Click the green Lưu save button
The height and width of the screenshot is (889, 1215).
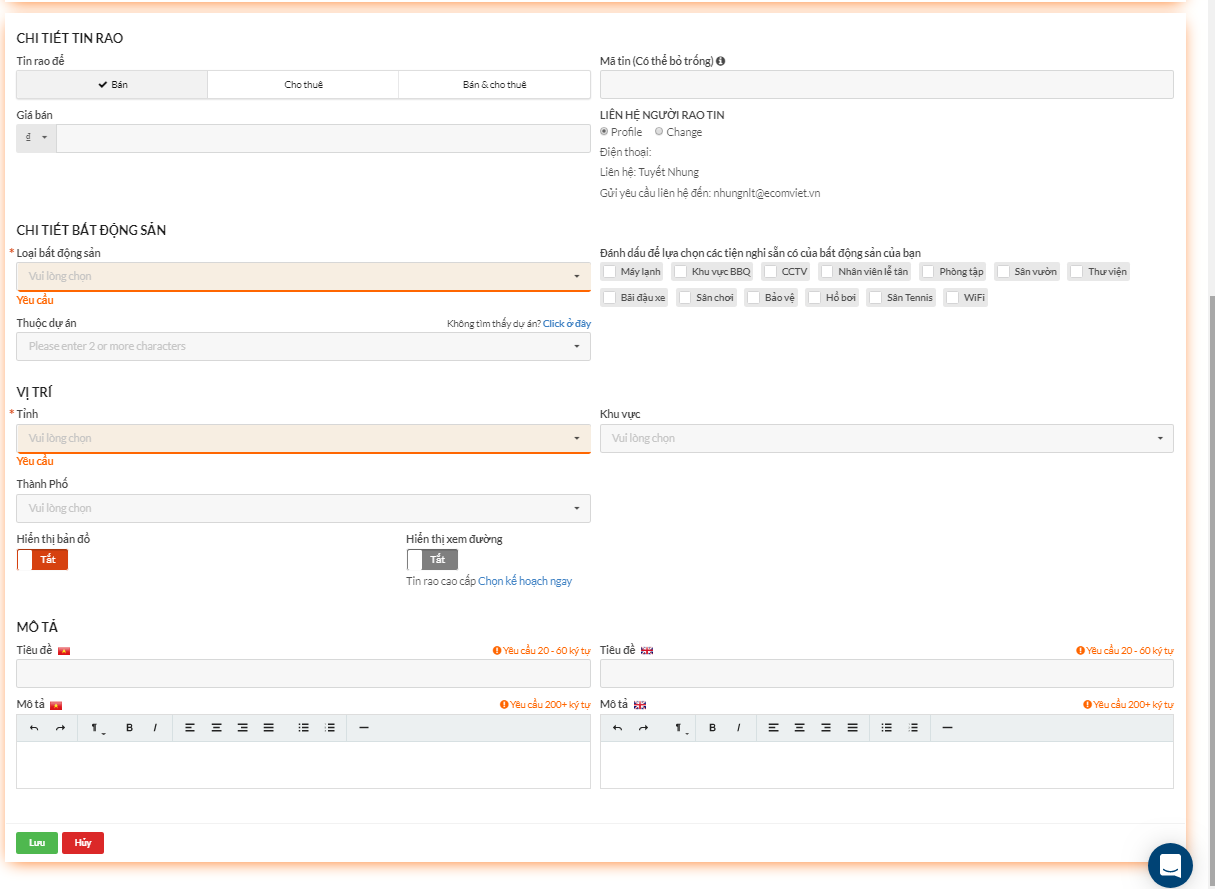[37, 843]
